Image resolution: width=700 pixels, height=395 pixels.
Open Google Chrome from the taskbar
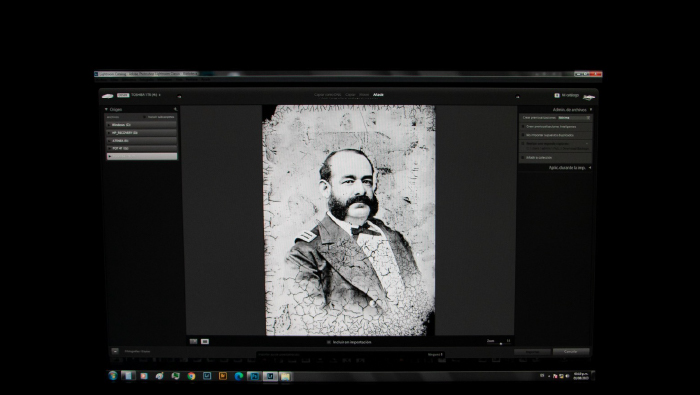(192, 376)
